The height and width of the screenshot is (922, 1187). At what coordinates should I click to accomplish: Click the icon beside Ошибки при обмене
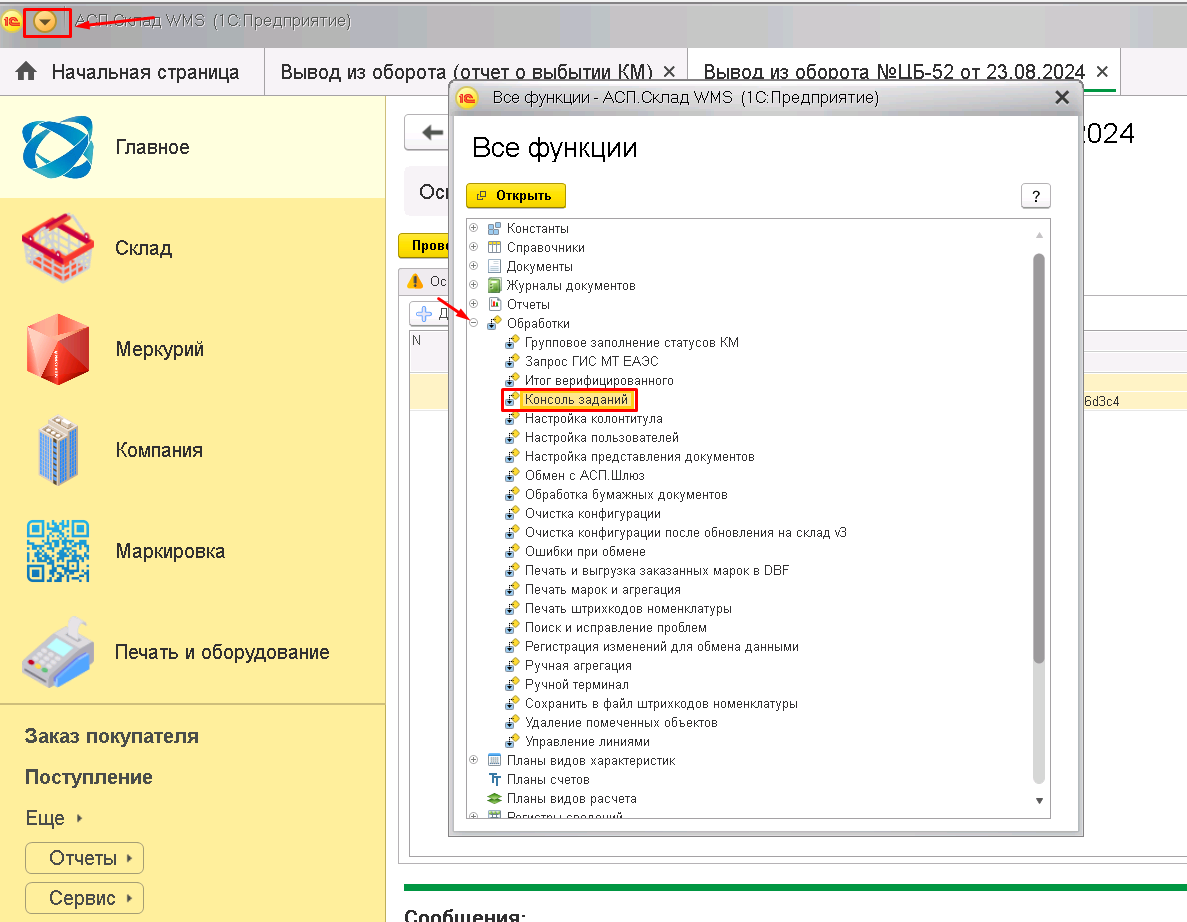(512, 551)
